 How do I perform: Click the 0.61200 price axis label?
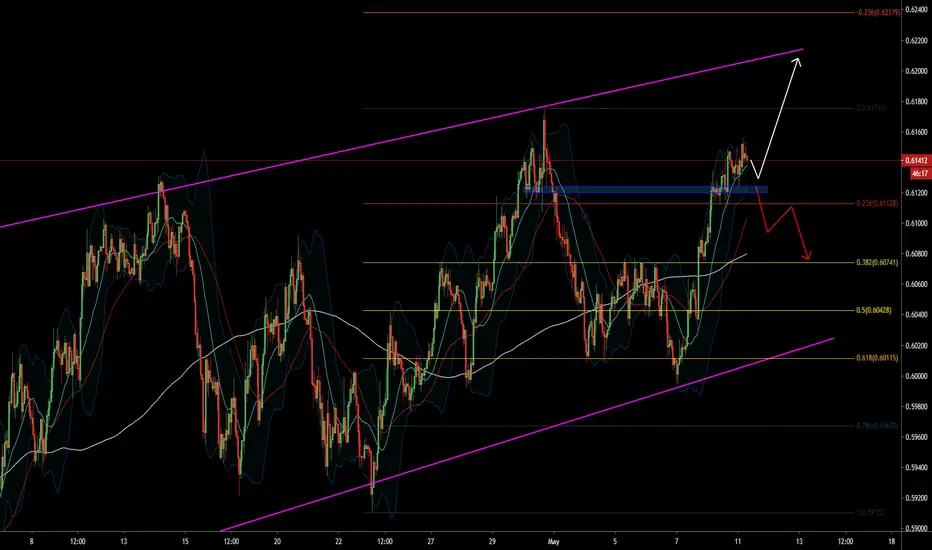[x=916, y=193]
